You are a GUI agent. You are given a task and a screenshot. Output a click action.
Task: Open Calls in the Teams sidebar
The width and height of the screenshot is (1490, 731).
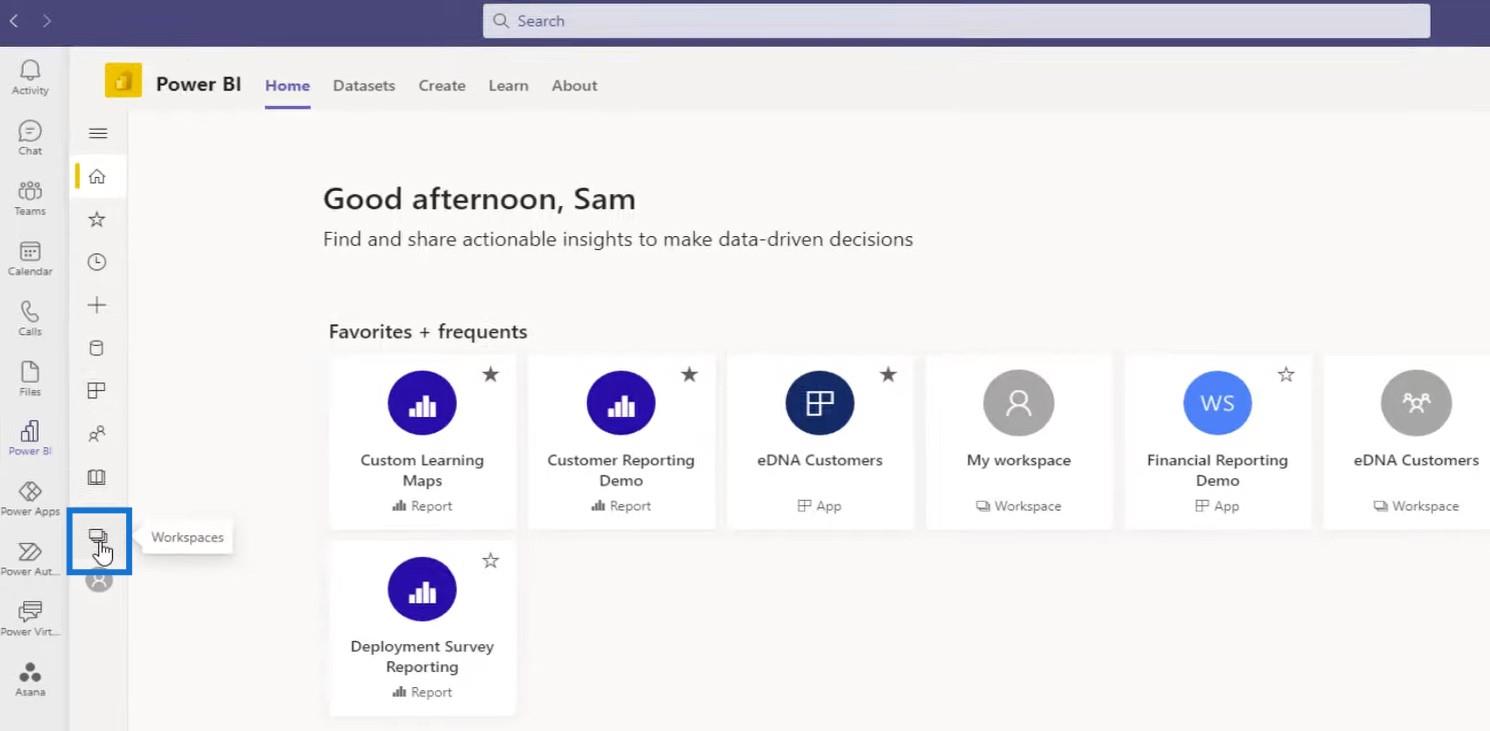[30, 318]
